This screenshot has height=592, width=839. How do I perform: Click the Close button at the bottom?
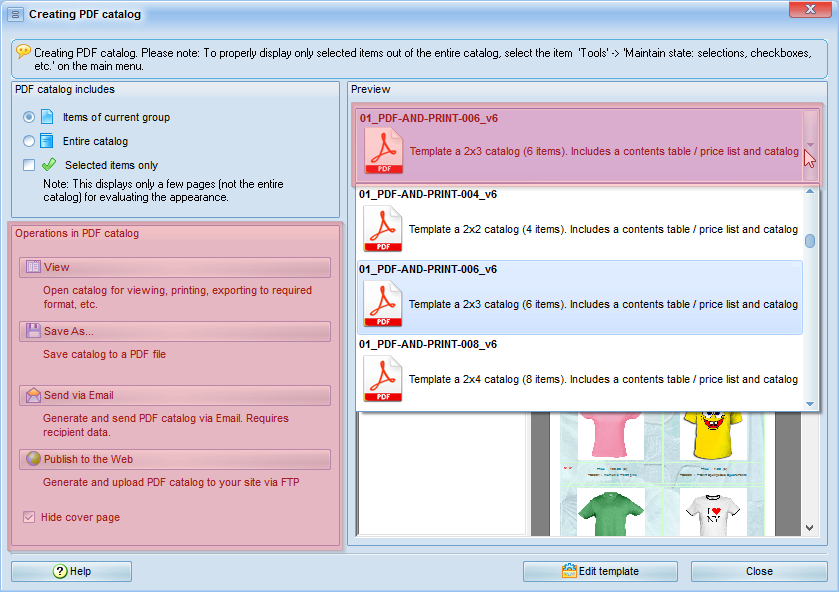click(x=759, y=571)
